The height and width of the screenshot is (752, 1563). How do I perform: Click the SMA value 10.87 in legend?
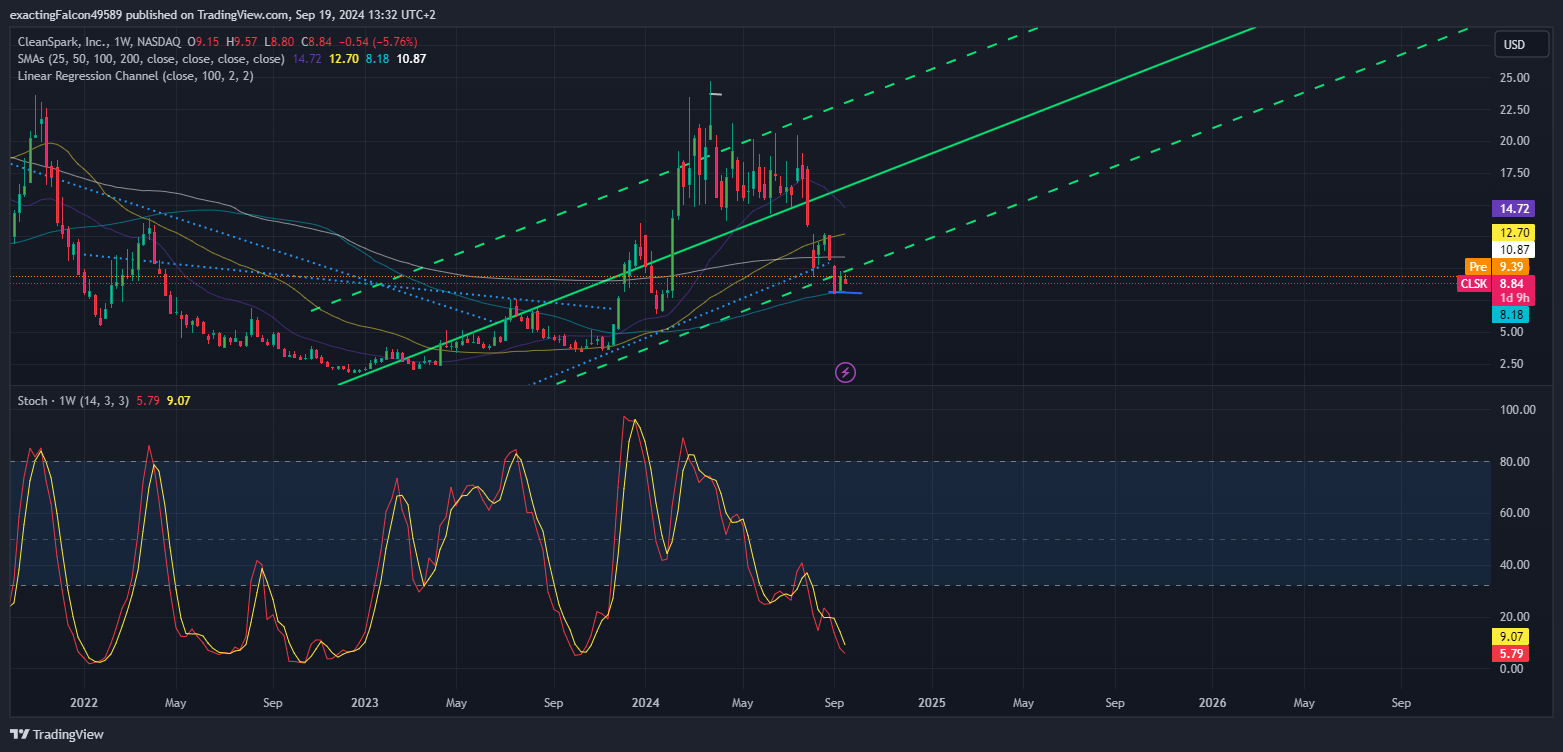click(x=412, y=59)
